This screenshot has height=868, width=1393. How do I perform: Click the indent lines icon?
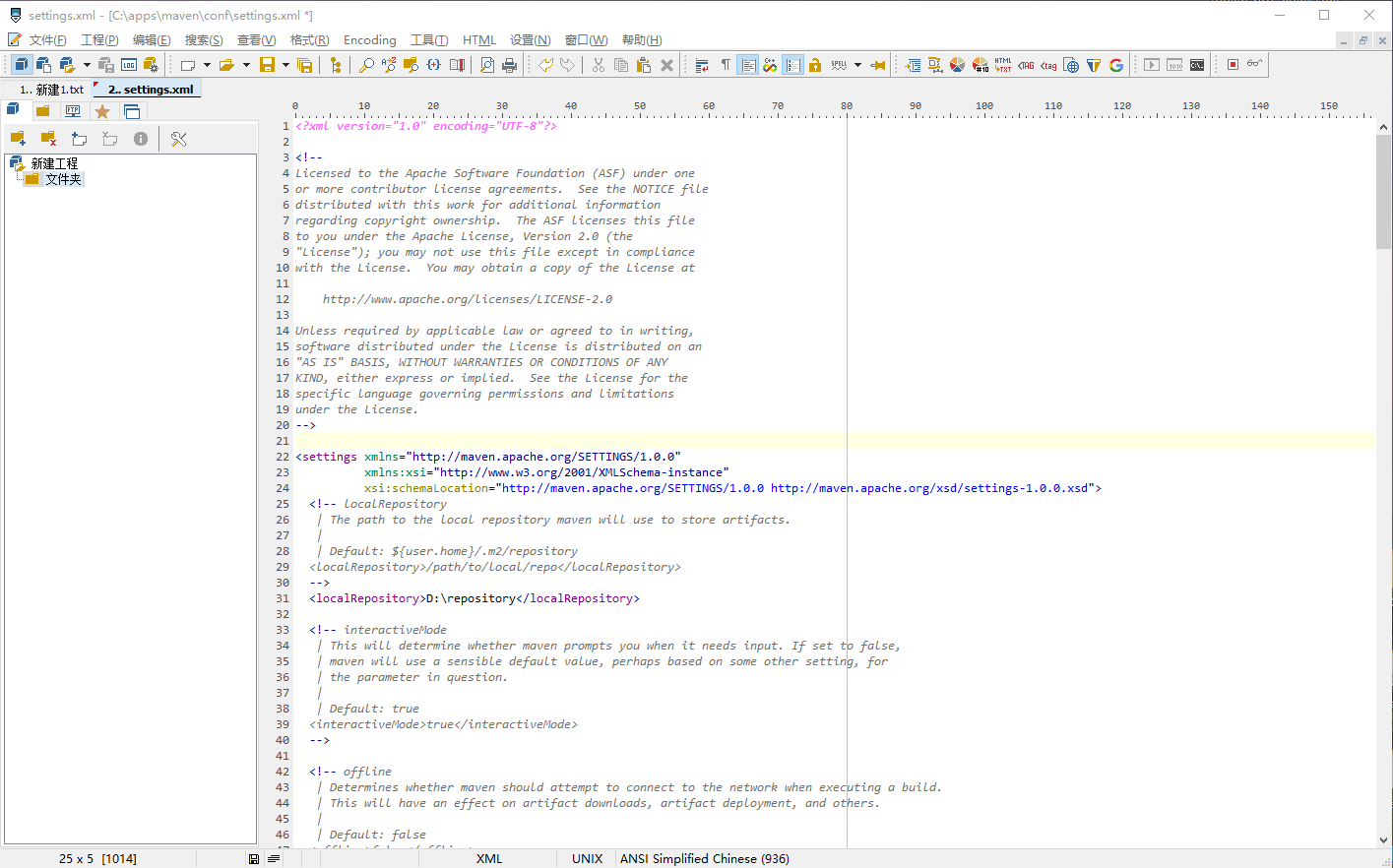click(913, 65)
